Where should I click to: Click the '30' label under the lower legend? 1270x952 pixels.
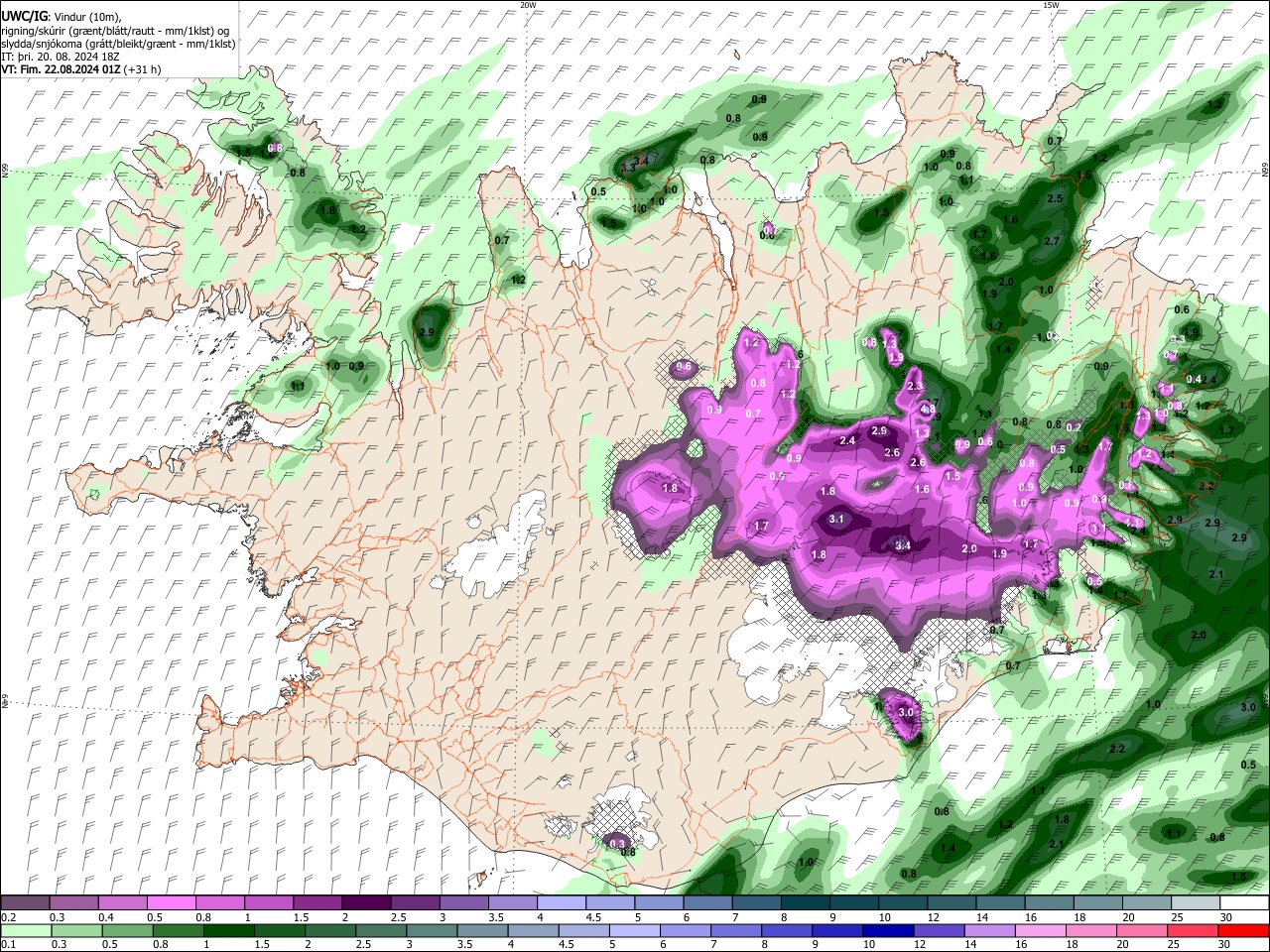[1226, 944]
